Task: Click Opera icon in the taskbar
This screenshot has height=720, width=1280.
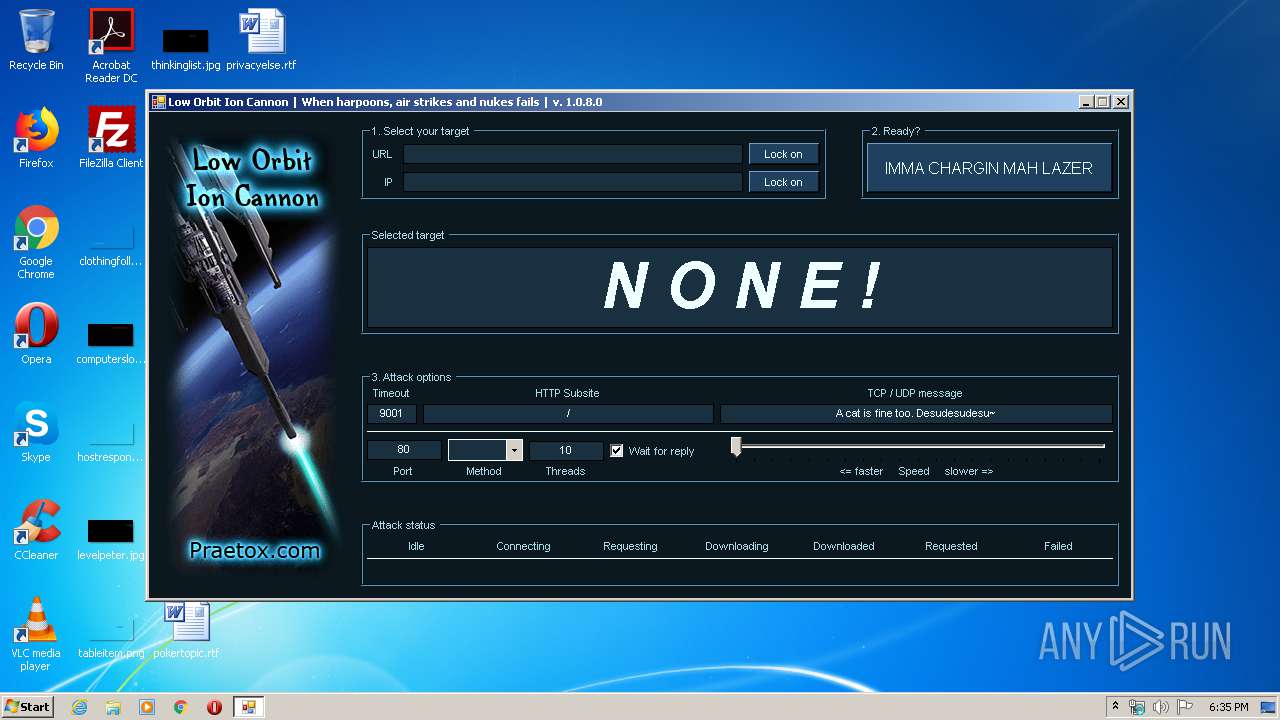Action: pyautogui.click(x=214, y=707)
